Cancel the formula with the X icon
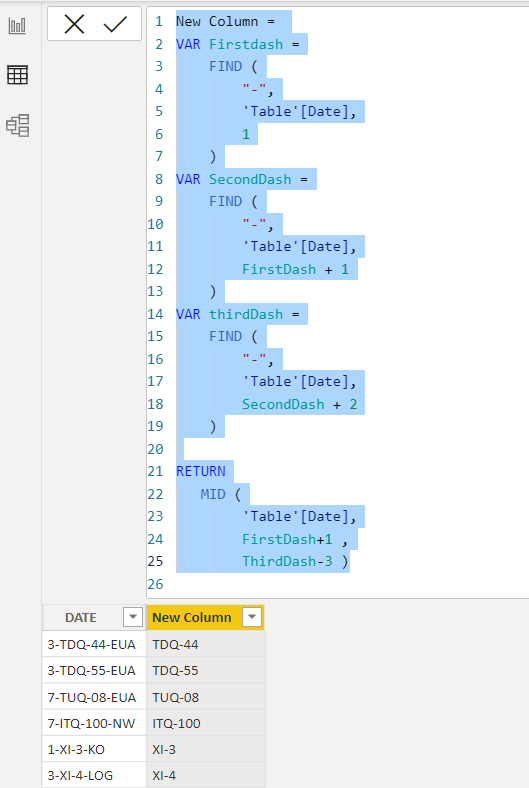529x788 pixels. [74, 24]
